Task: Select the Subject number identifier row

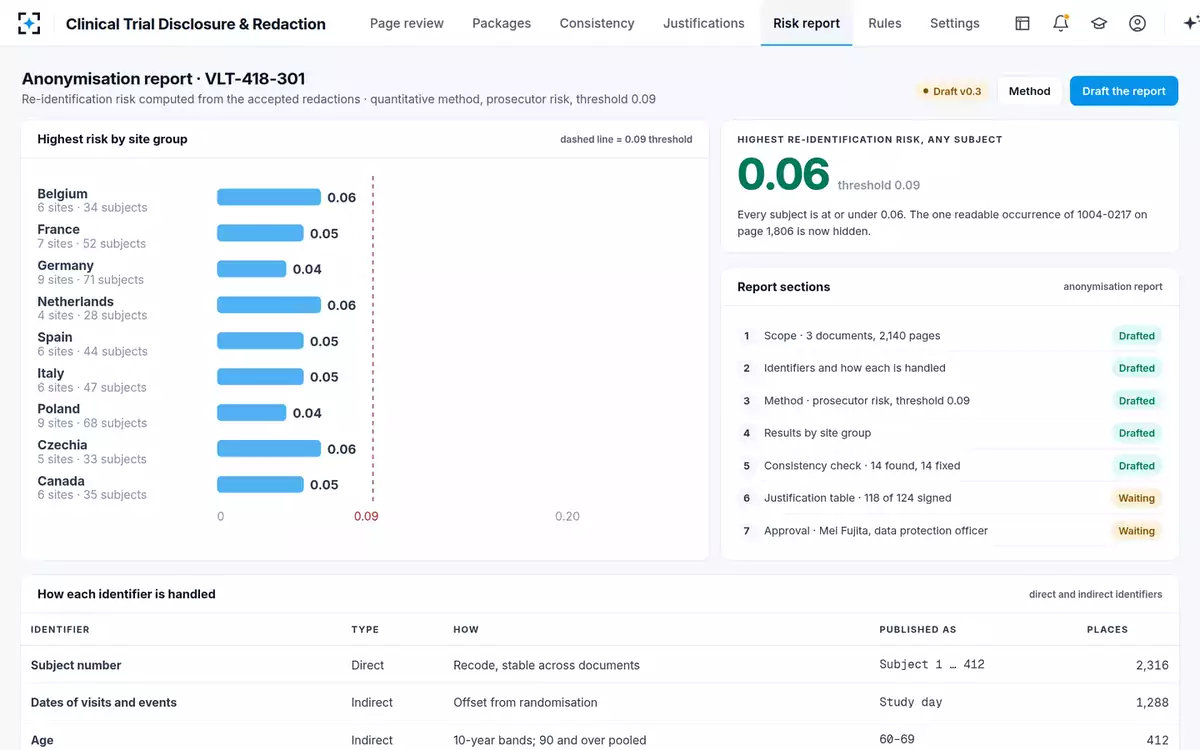Action: (600, 665)
